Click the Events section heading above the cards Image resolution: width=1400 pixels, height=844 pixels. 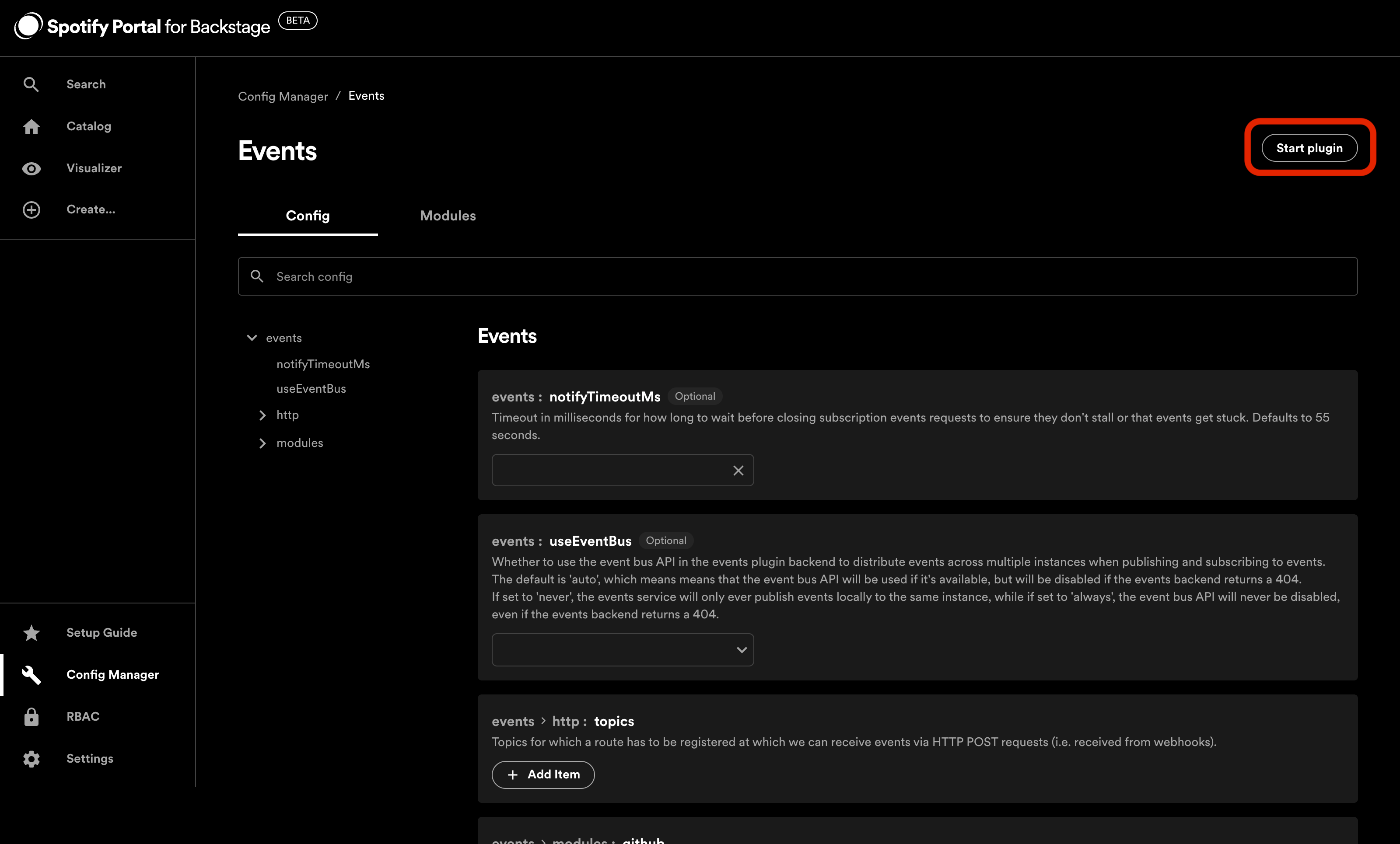coord(507,336)
